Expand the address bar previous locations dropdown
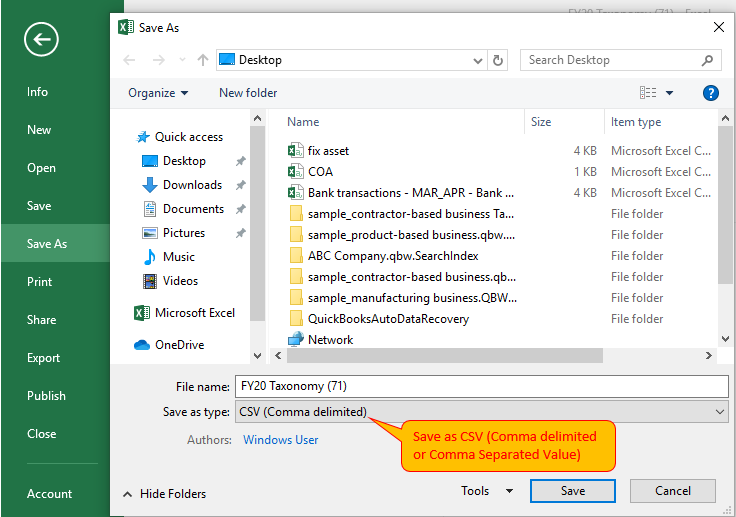Image resolution: width=736 pixels, height=517 pixels. pyautogui.click(x=478, y=61)
